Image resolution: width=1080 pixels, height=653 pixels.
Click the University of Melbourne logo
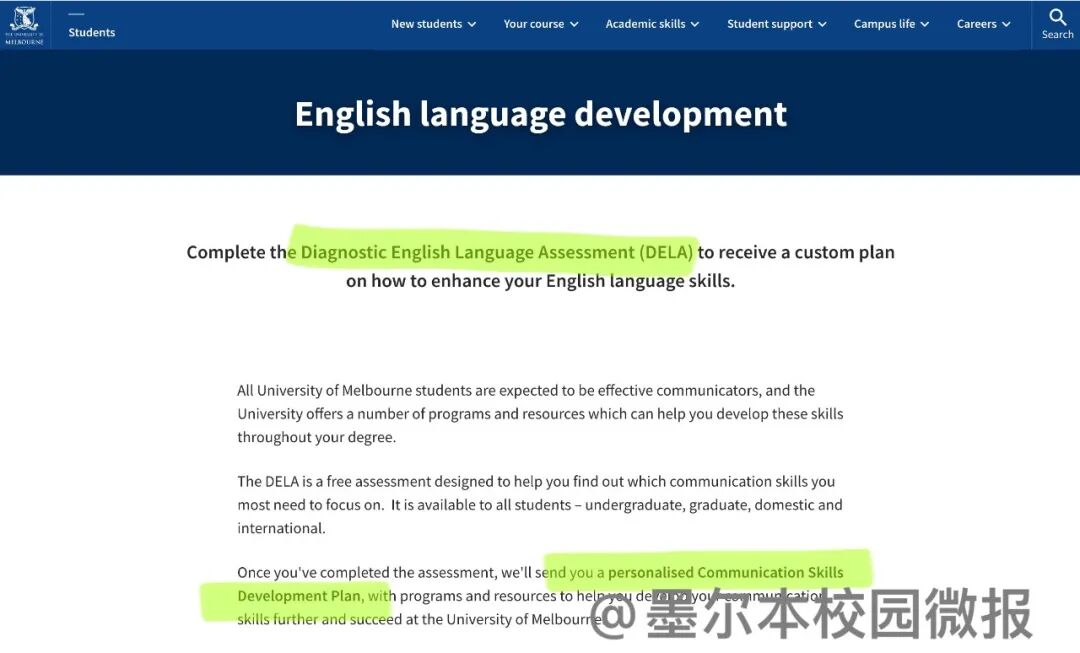tap(24, 25)
